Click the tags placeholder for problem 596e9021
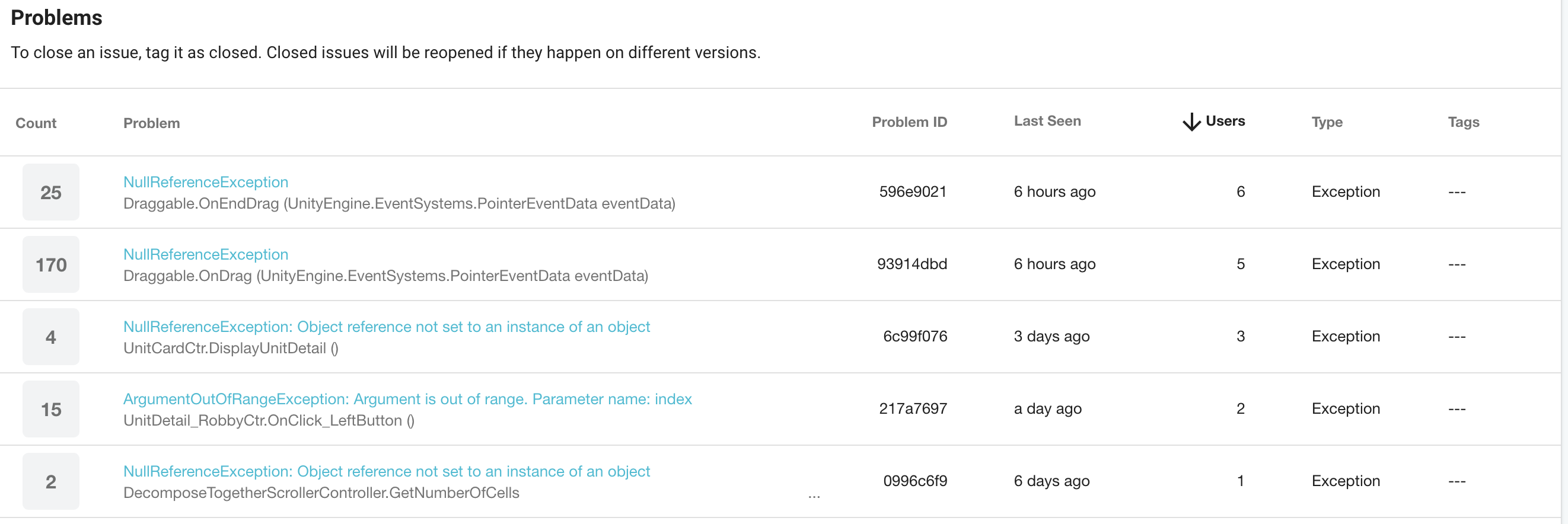The width and height of the screenshot is (1568, 524). [x=1457, y=192]
